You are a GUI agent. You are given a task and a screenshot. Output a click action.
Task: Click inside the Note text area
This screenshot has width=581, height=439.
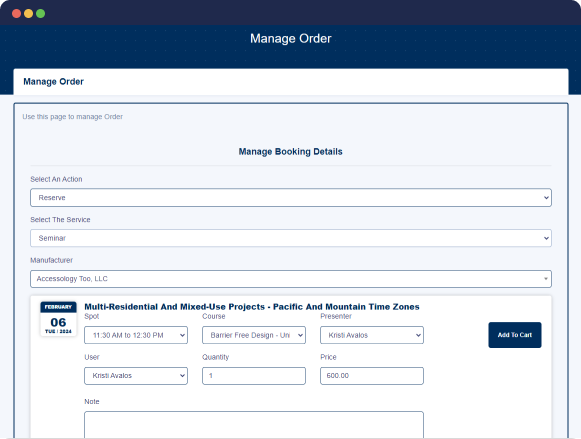pos(254,425)
